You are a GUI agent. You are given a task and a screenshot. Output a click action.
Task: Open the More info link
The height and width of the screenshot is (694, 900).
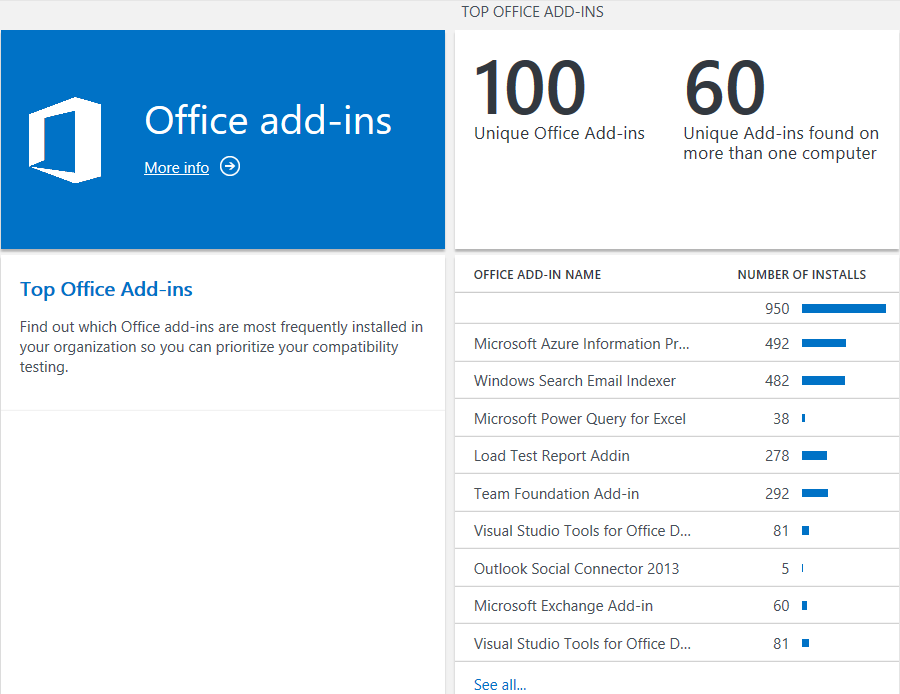click(x=176, y=168)
